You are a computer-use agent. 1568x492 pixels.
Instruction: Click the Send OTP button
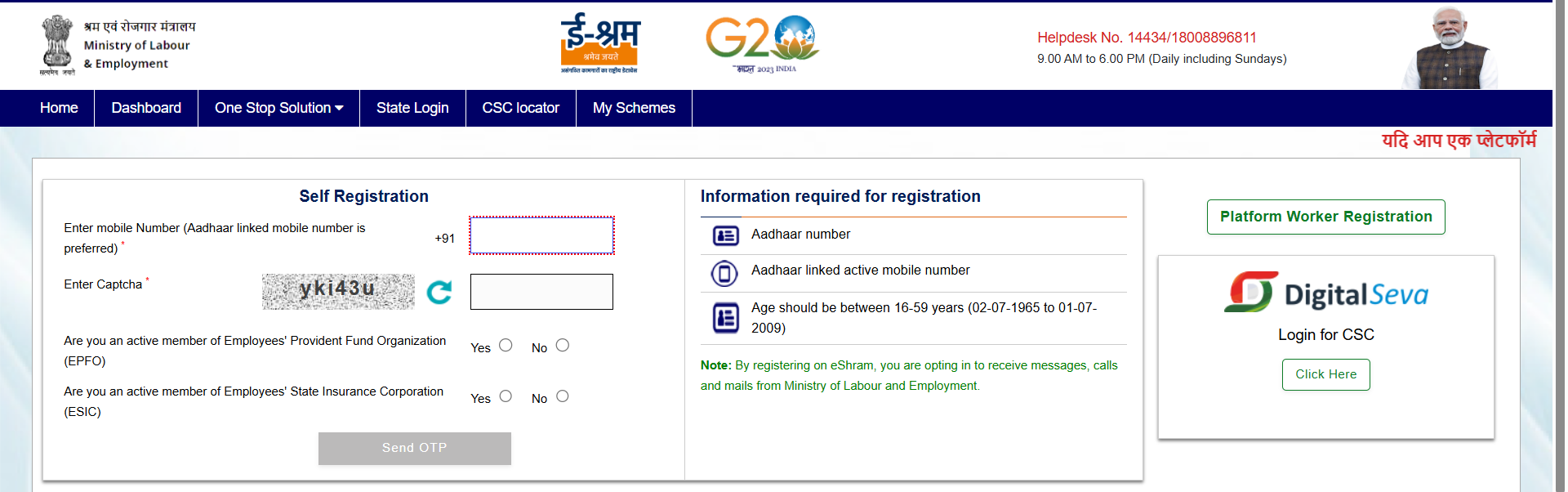point(415,448)
